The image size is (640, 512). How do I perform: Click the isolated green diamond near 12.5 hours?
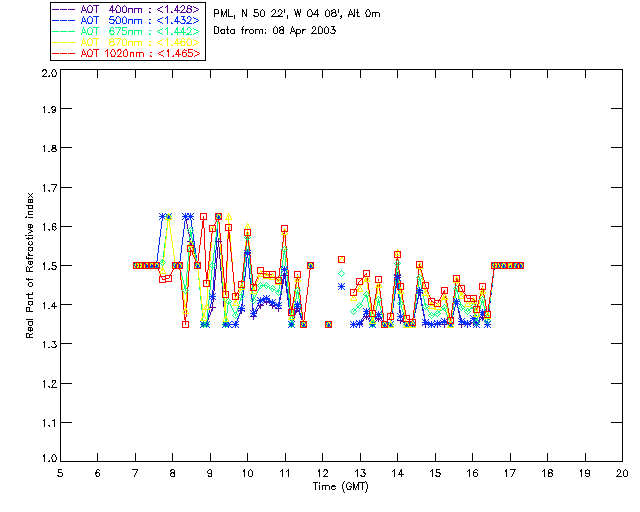tap(342, 274)
